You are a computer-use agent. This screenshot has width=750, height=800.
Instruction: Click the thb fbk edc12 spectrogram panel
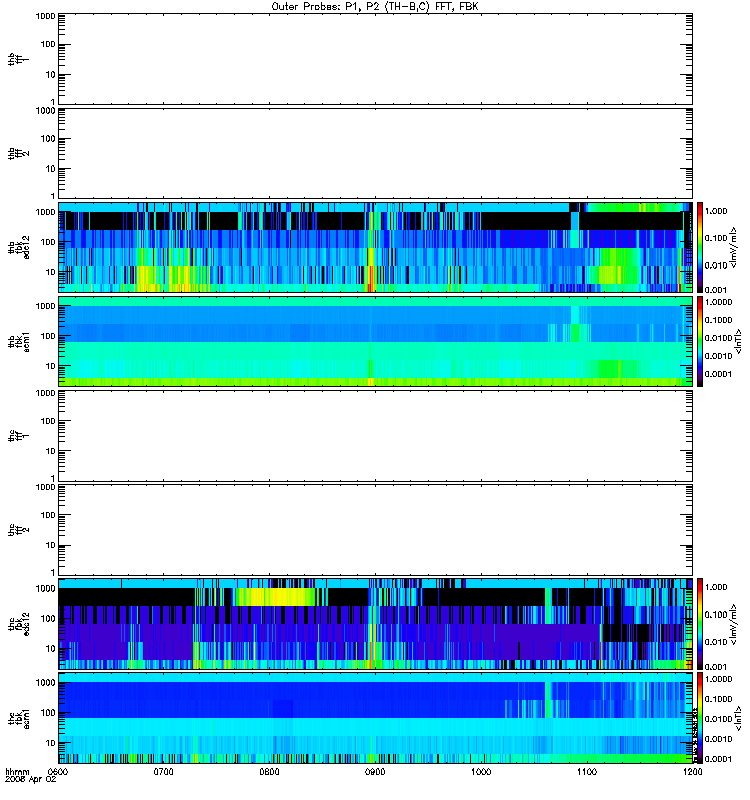376,247
